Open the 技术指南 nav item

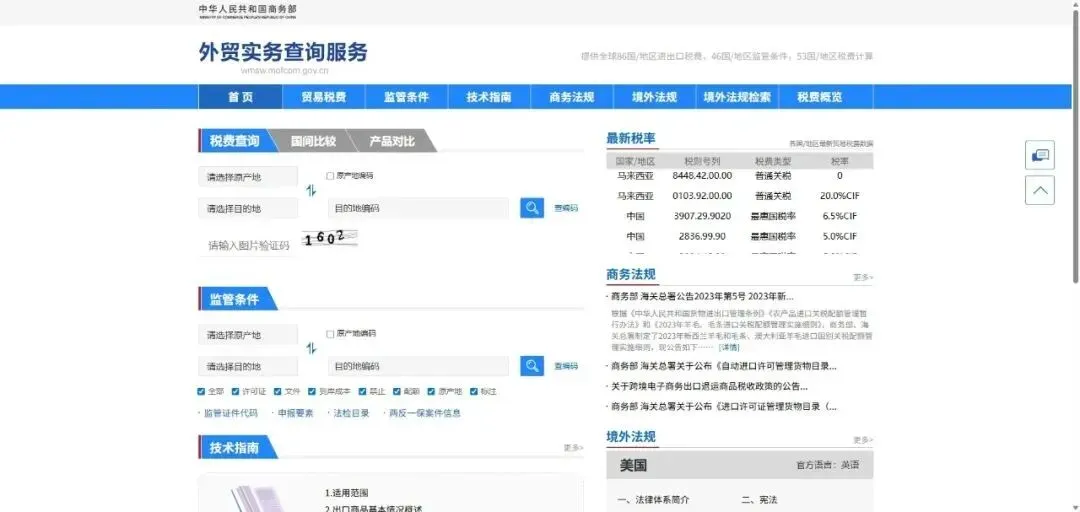click(x=489, y=97)
